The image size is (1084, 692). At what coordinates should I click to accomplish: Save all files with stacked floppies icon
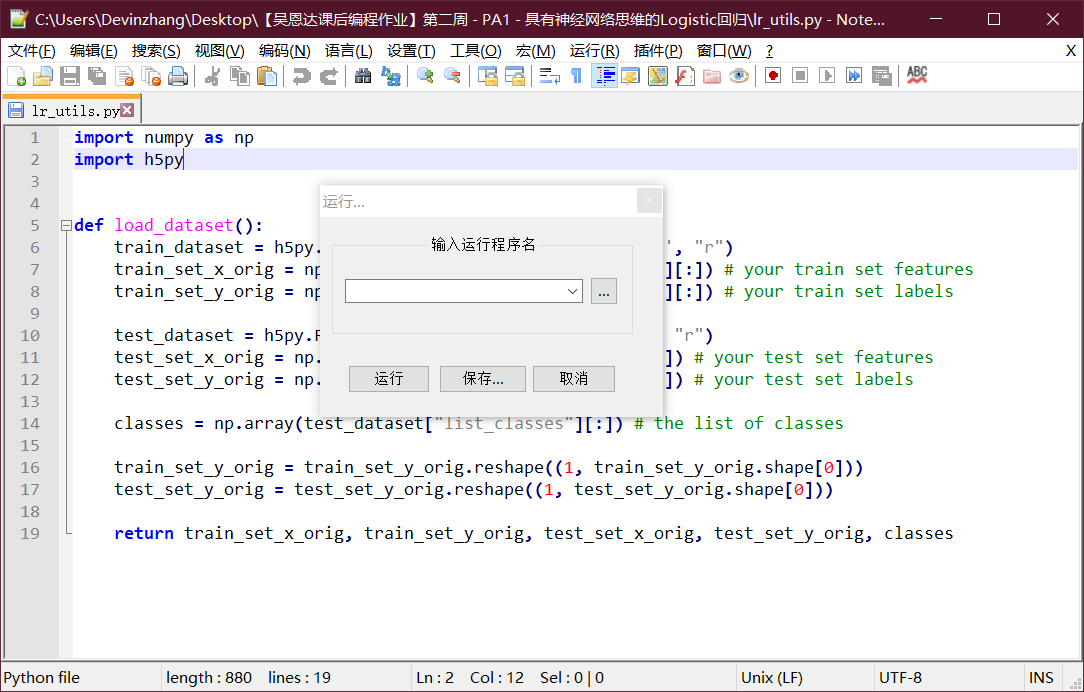(97, 76)
